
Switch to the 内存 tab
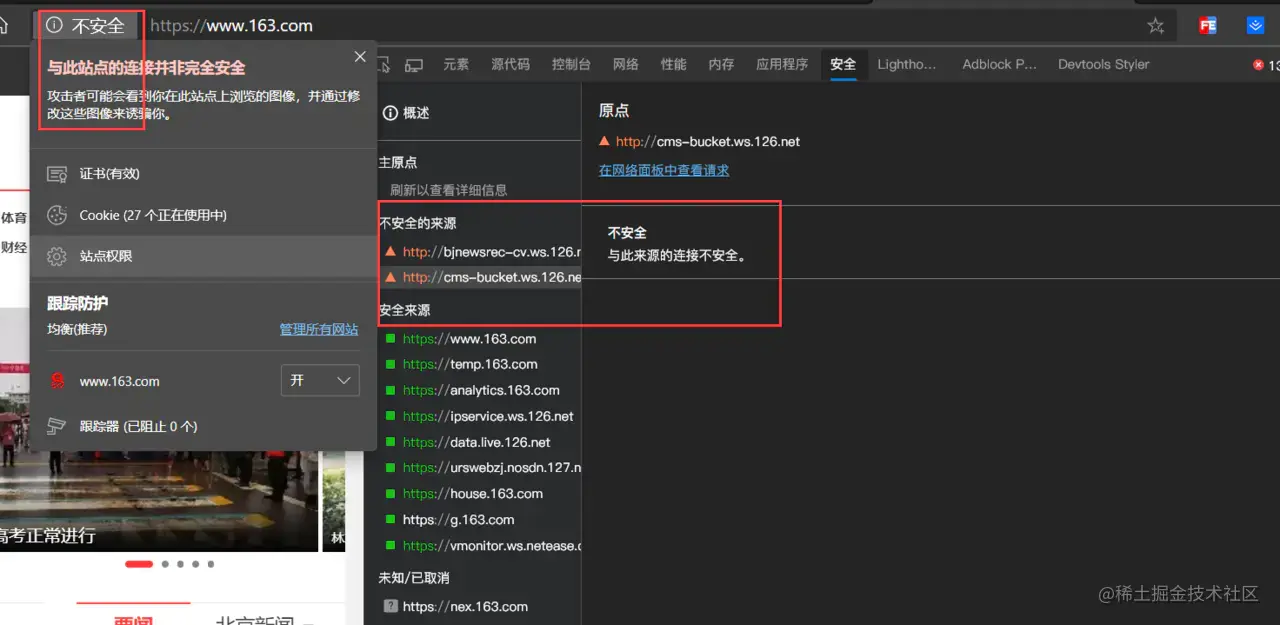pos(721,64)
